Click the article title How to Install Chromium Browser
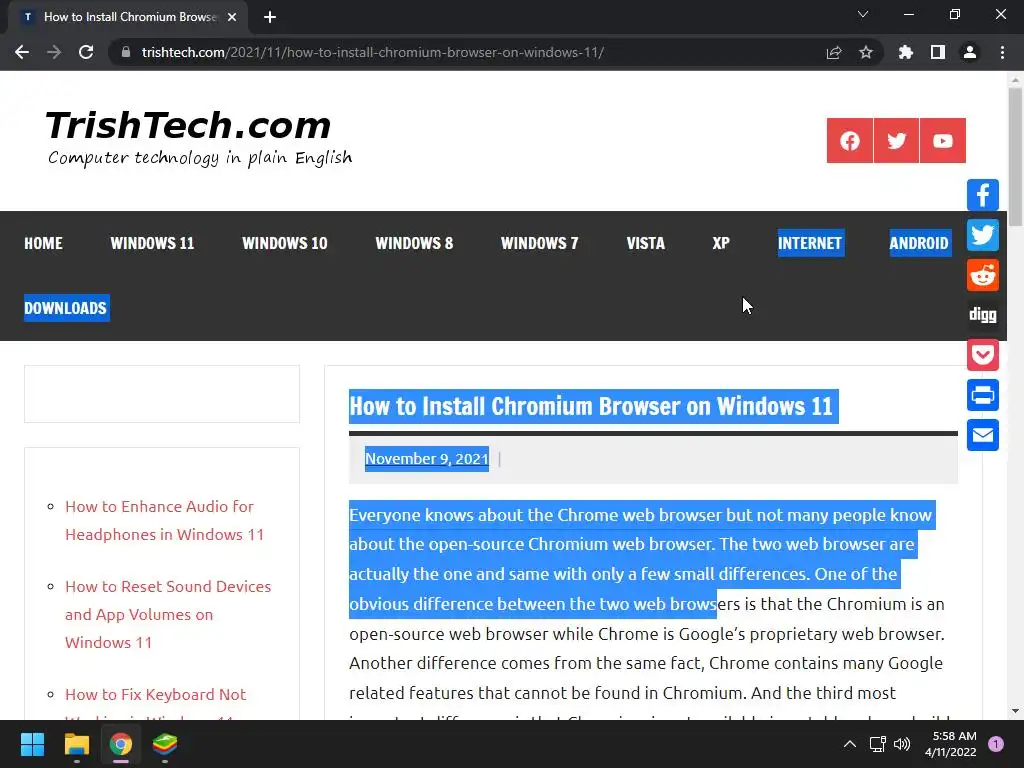Viewport: 1024px width, 768px height. [x=593, y=406]
